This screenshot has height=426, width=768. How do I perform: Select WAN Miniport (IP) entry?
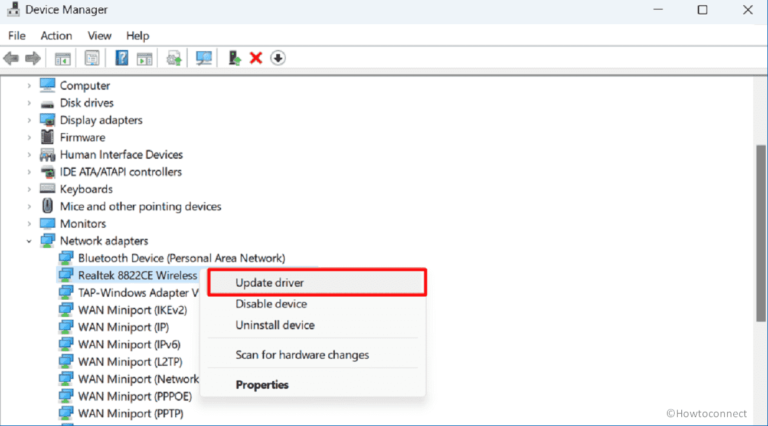click(x=123, y=327)
